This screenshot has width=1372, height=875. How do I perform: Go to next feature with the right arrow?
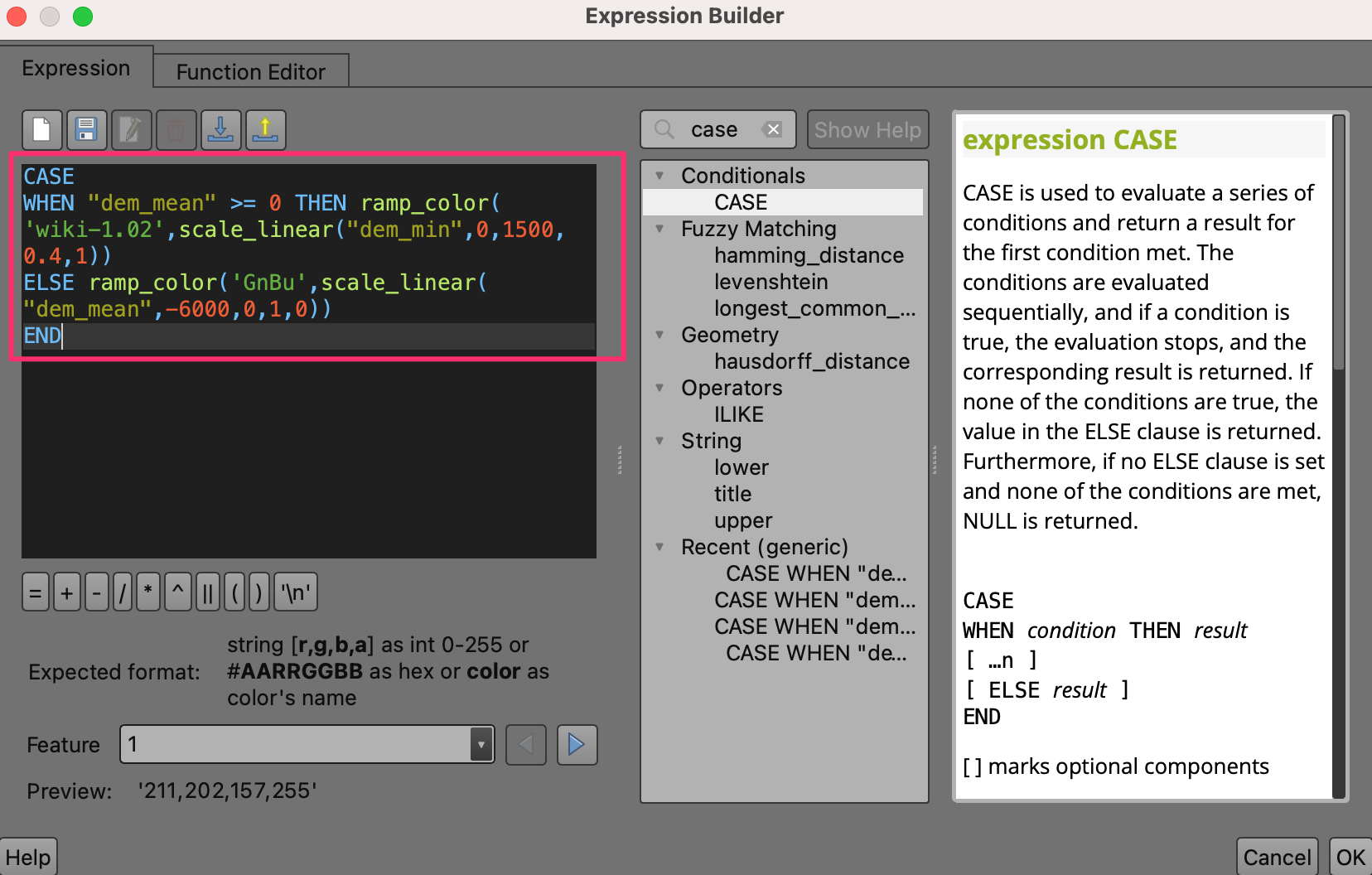pyautogui.click(x=577, y=745)
